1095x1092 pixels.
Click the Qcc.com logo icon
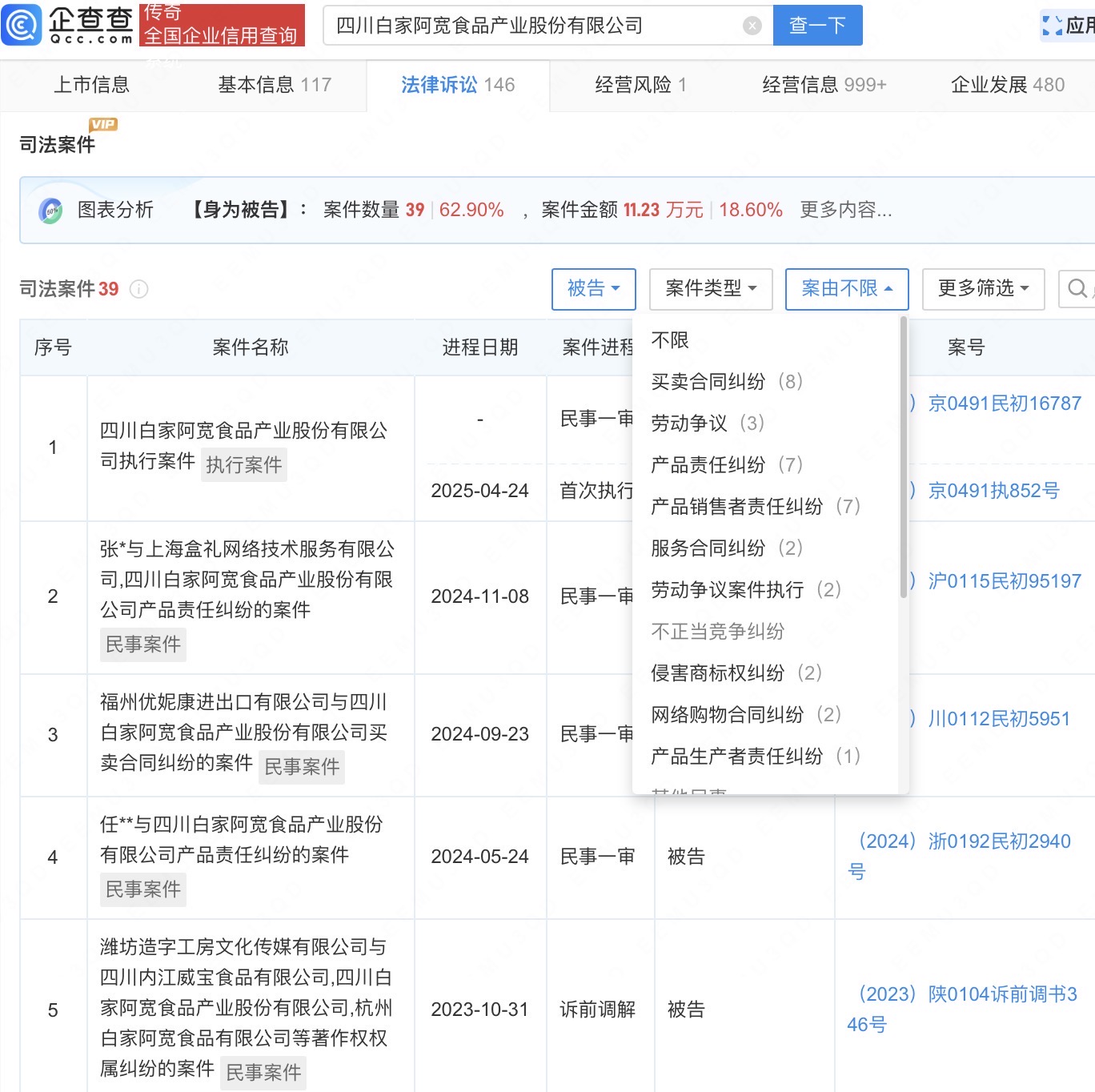coord(22,25)
